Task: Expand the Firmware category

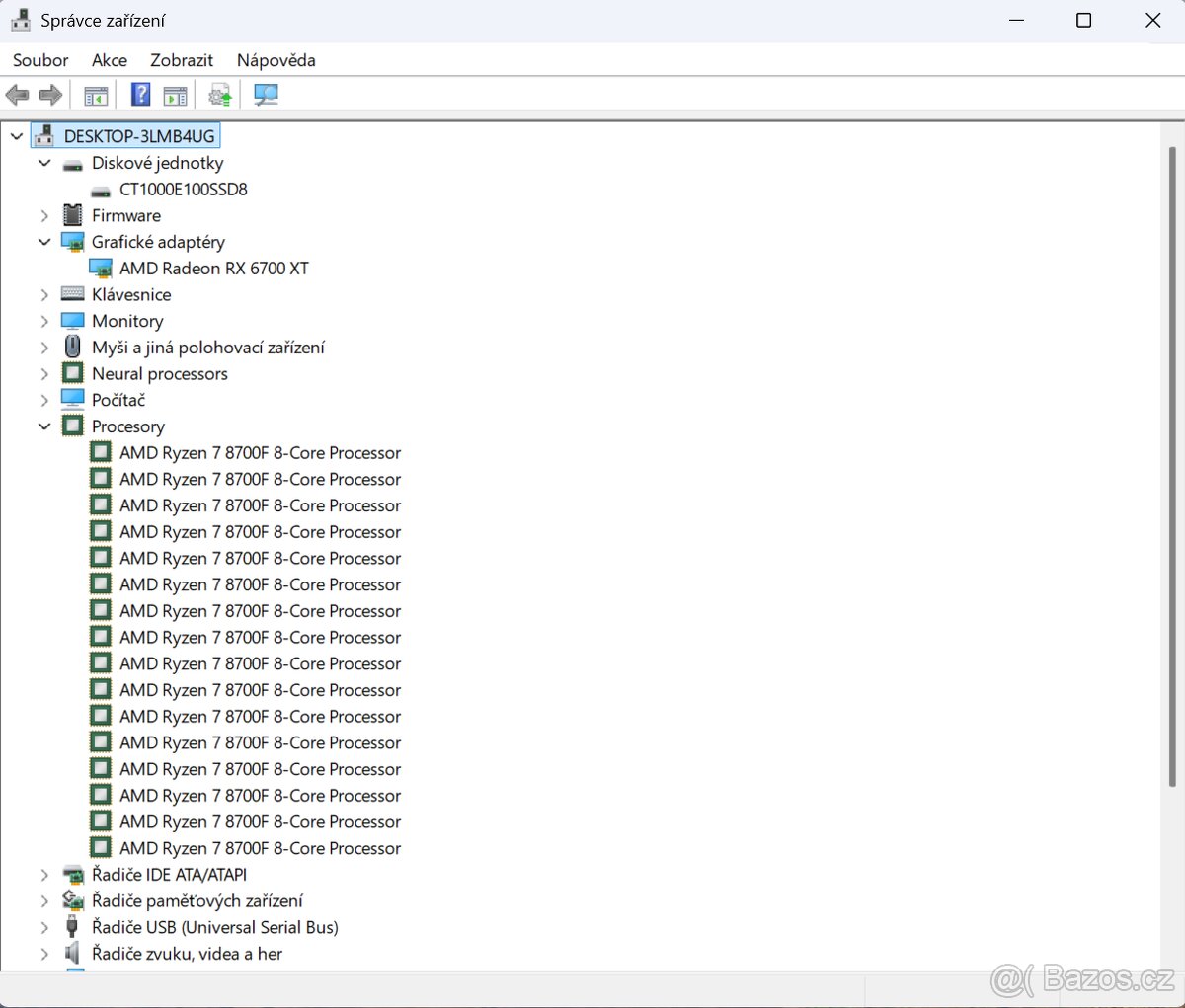Action: coord(44,215)
